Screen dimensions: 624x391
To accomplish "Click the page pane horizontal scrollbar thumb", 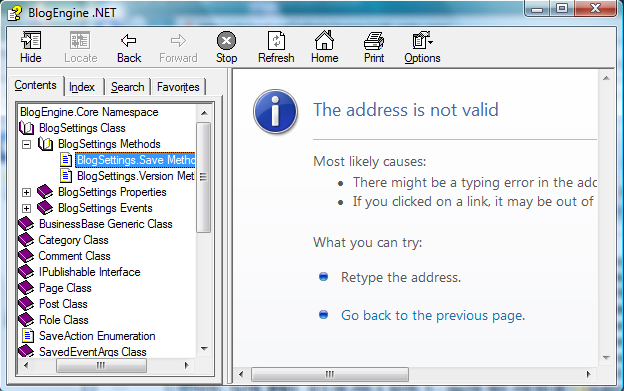I will pyautogui.click(x=330, y=374).
